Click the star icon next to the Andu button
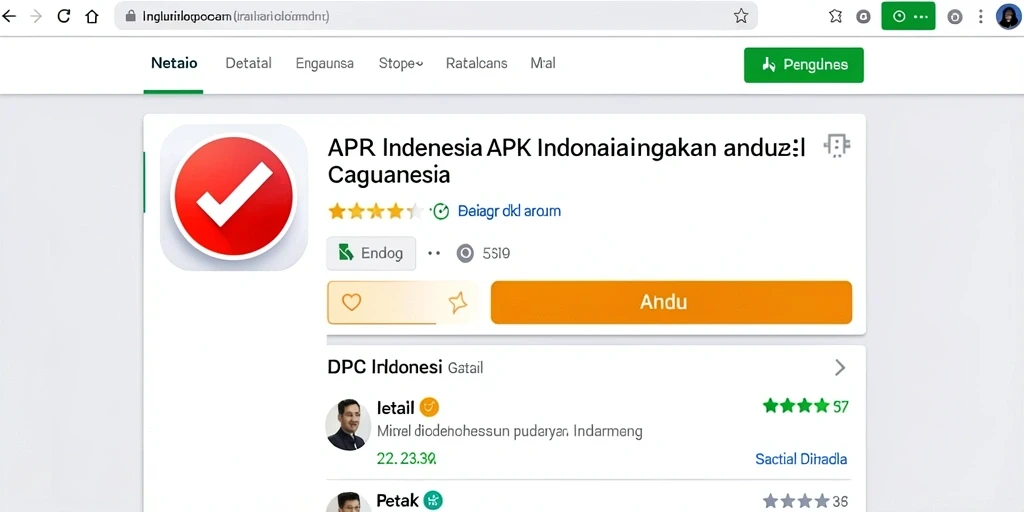1024x512 pixels. [458, 302]
